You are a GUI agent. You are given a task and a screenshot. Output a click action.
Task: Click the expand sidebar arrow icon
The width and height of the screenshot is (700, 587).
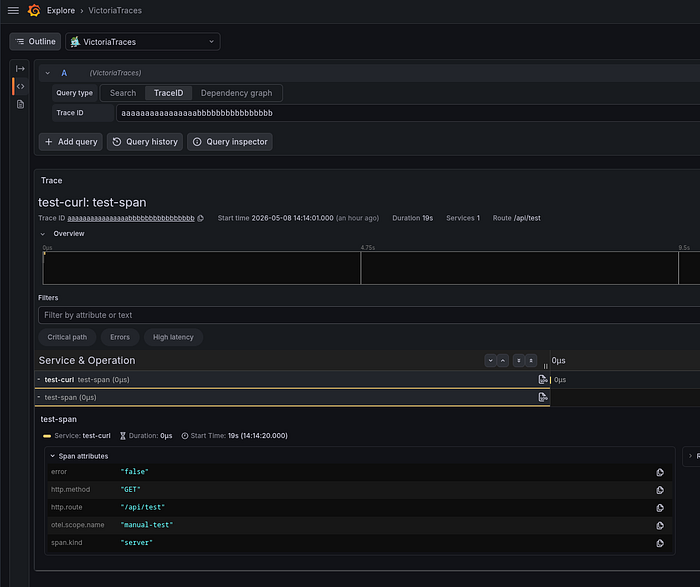coord(20,68)
